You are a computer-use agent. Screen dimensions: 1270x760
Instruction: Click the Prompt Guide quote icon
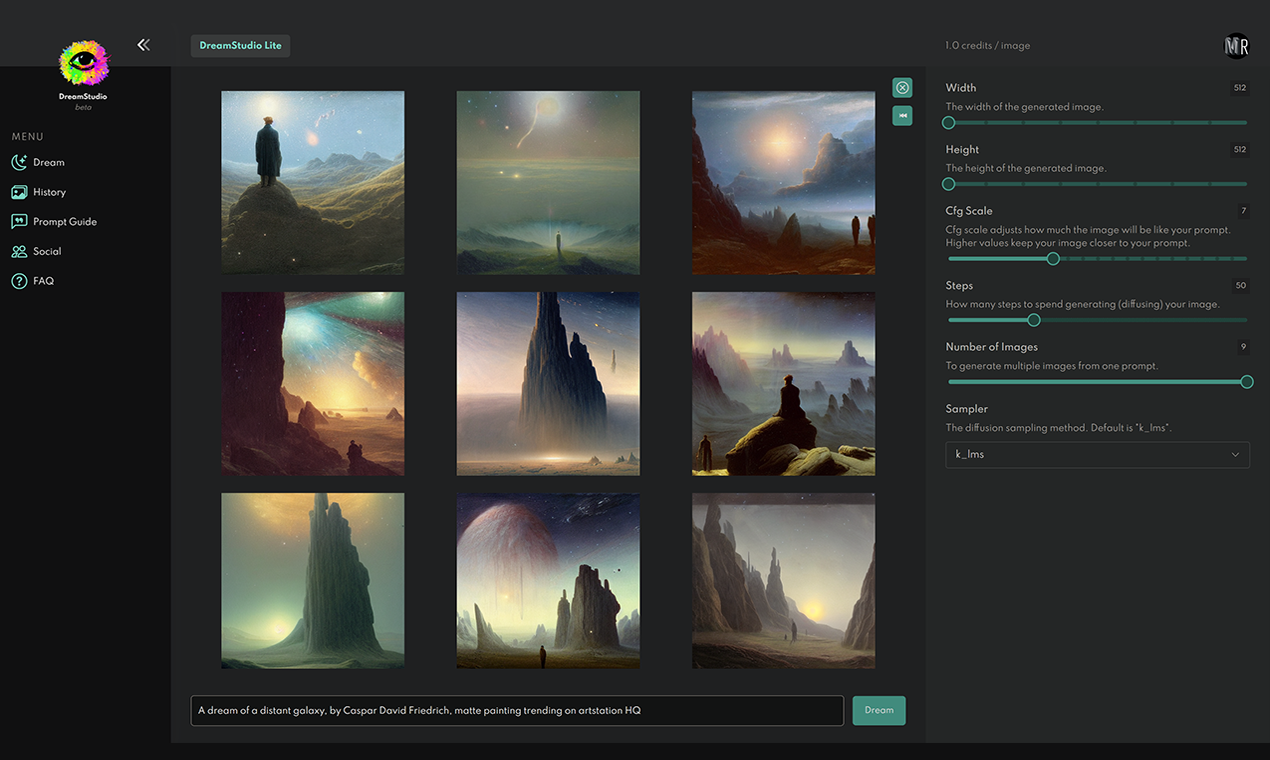19,222
